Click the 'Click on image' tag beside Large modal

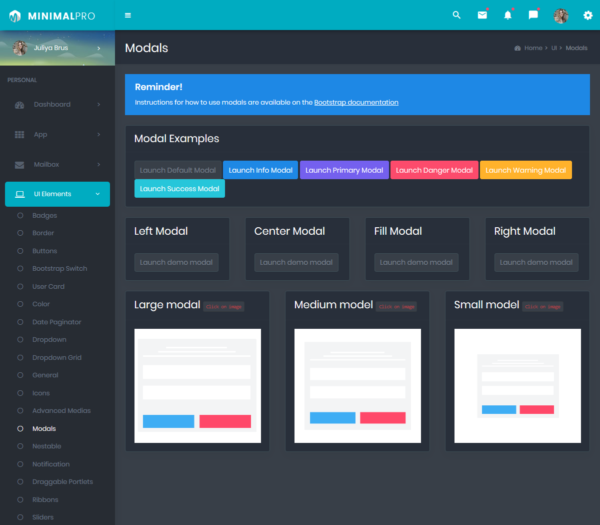224,307
